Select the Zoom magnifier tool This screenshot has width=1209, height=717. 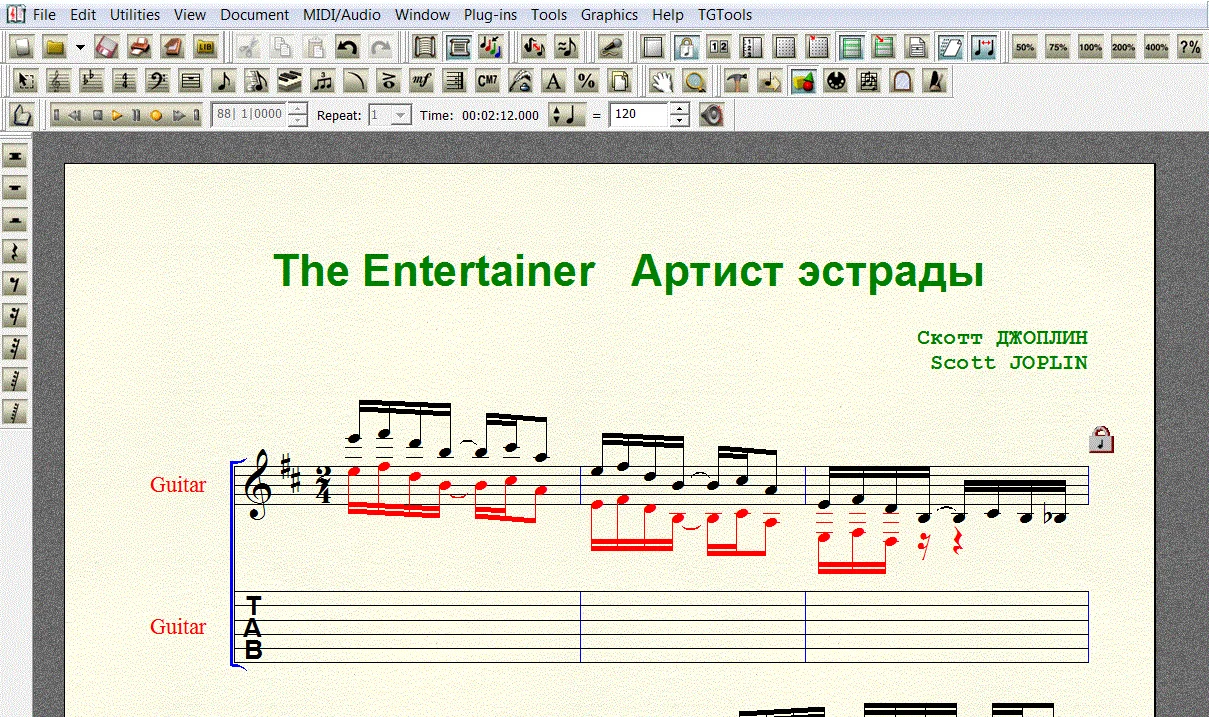coord(695,81)
